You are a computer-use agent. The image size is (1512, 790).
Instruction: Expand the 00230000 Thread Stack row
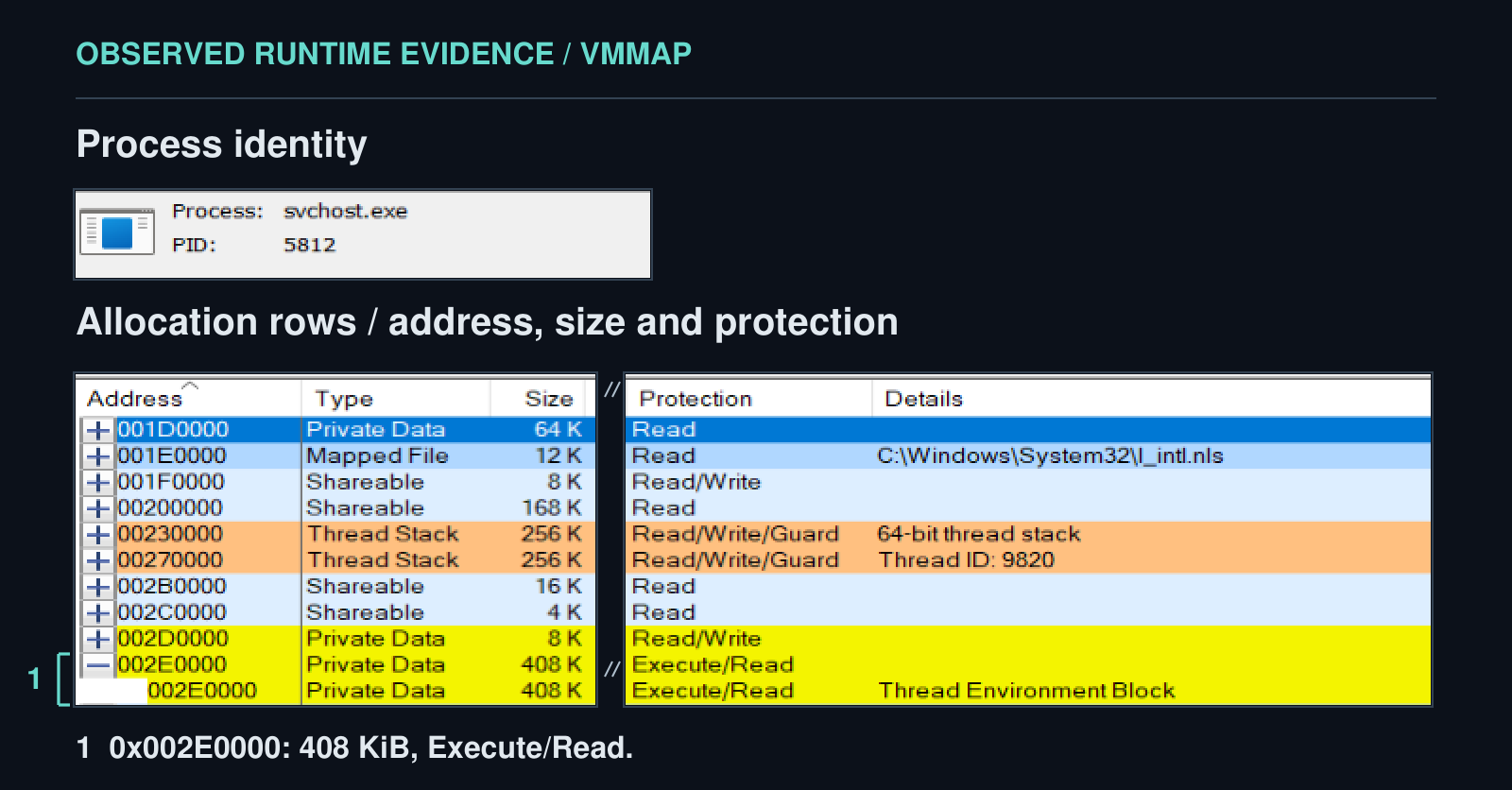coord(98,535)
